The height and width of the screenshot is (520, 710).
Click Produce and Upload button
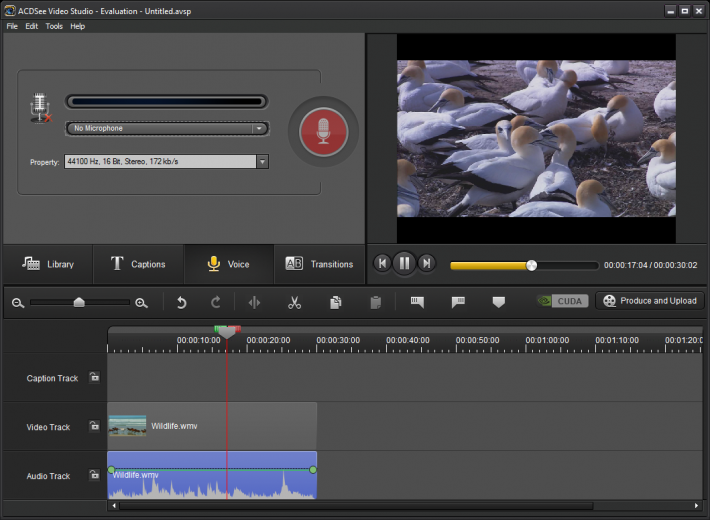650,301
